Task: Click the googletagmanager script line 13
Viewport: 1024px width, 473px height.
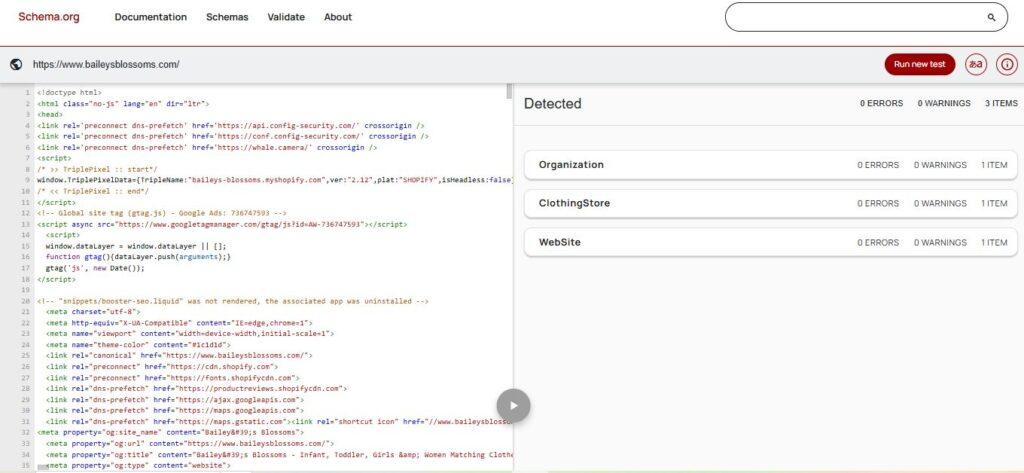Action: 222,224
